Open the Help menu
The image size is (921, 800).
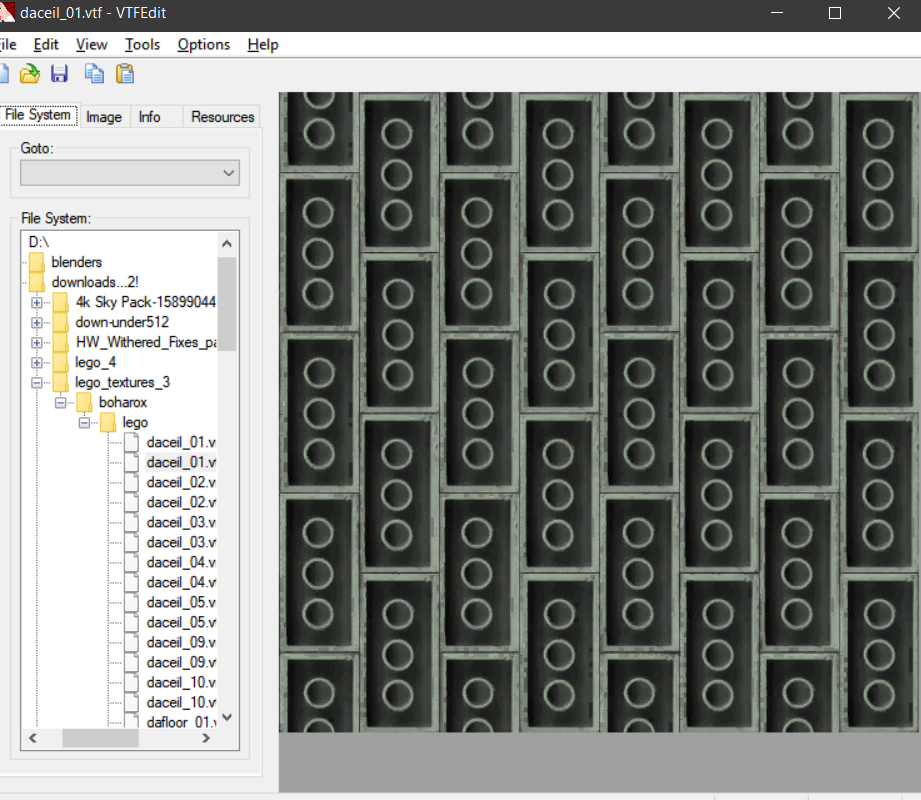tap(263, 45)
